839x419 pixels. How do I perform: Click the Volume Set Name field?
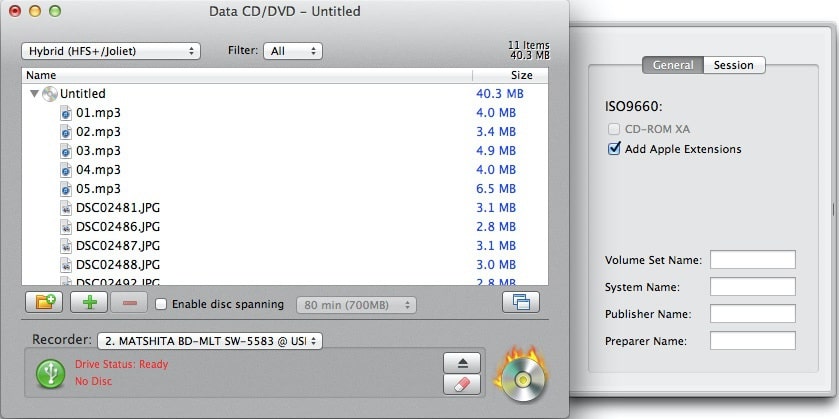point(752,260)
